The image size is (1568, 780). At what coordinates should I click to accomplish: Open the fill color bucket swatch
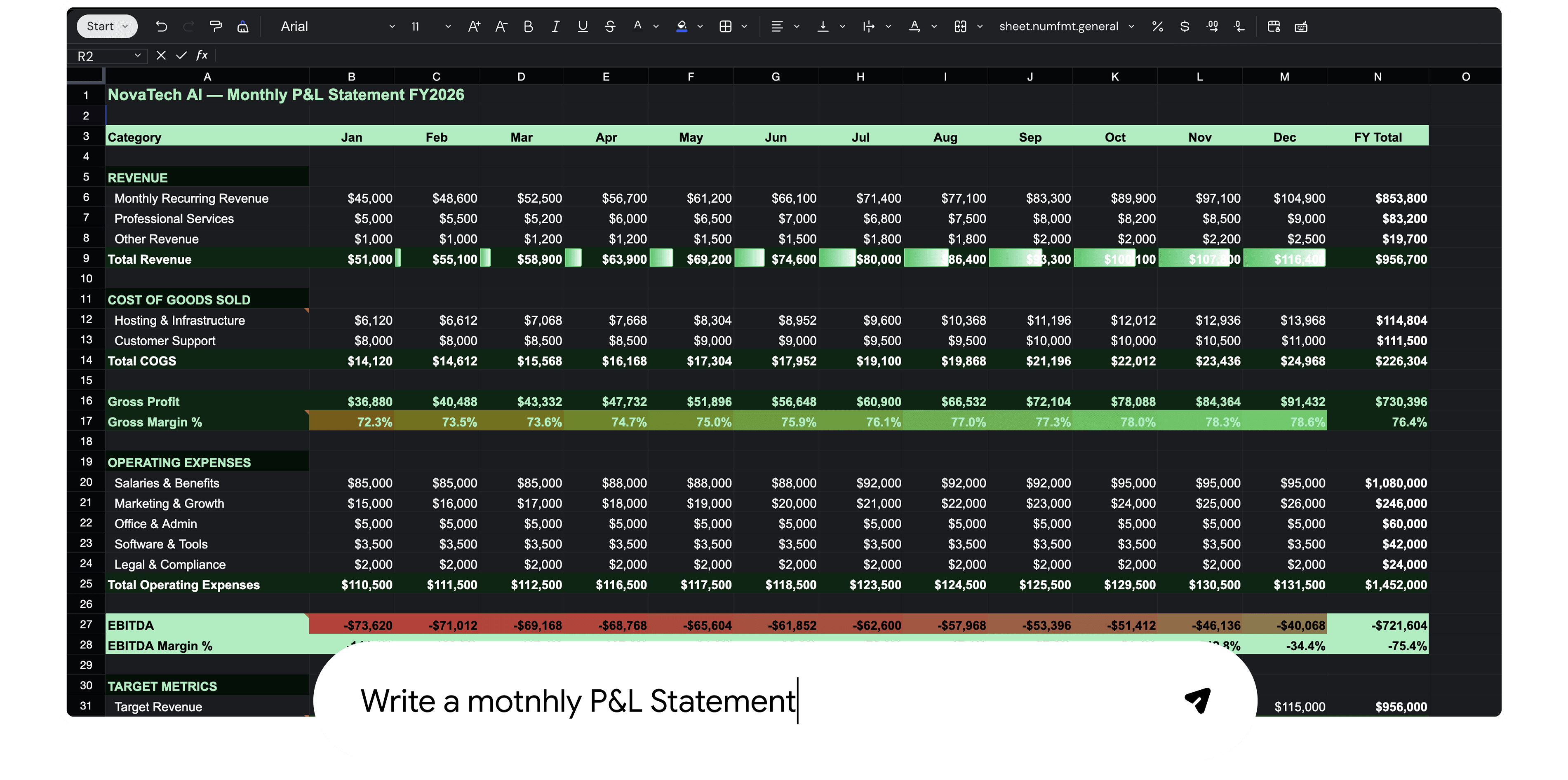coord(682,26)
